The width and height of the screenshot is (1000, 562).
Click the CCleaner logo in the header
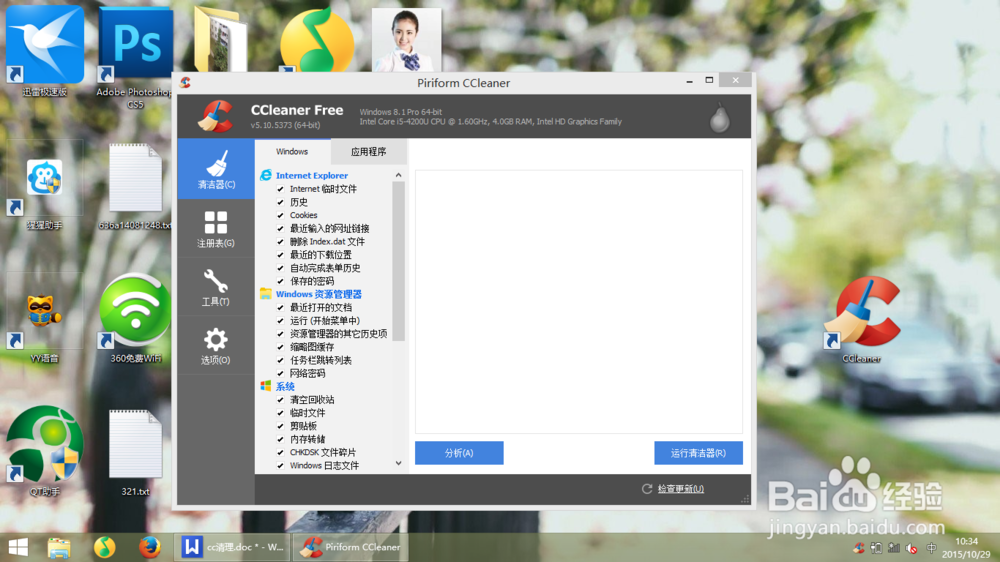pyautogui.click(x=216, y=116)
